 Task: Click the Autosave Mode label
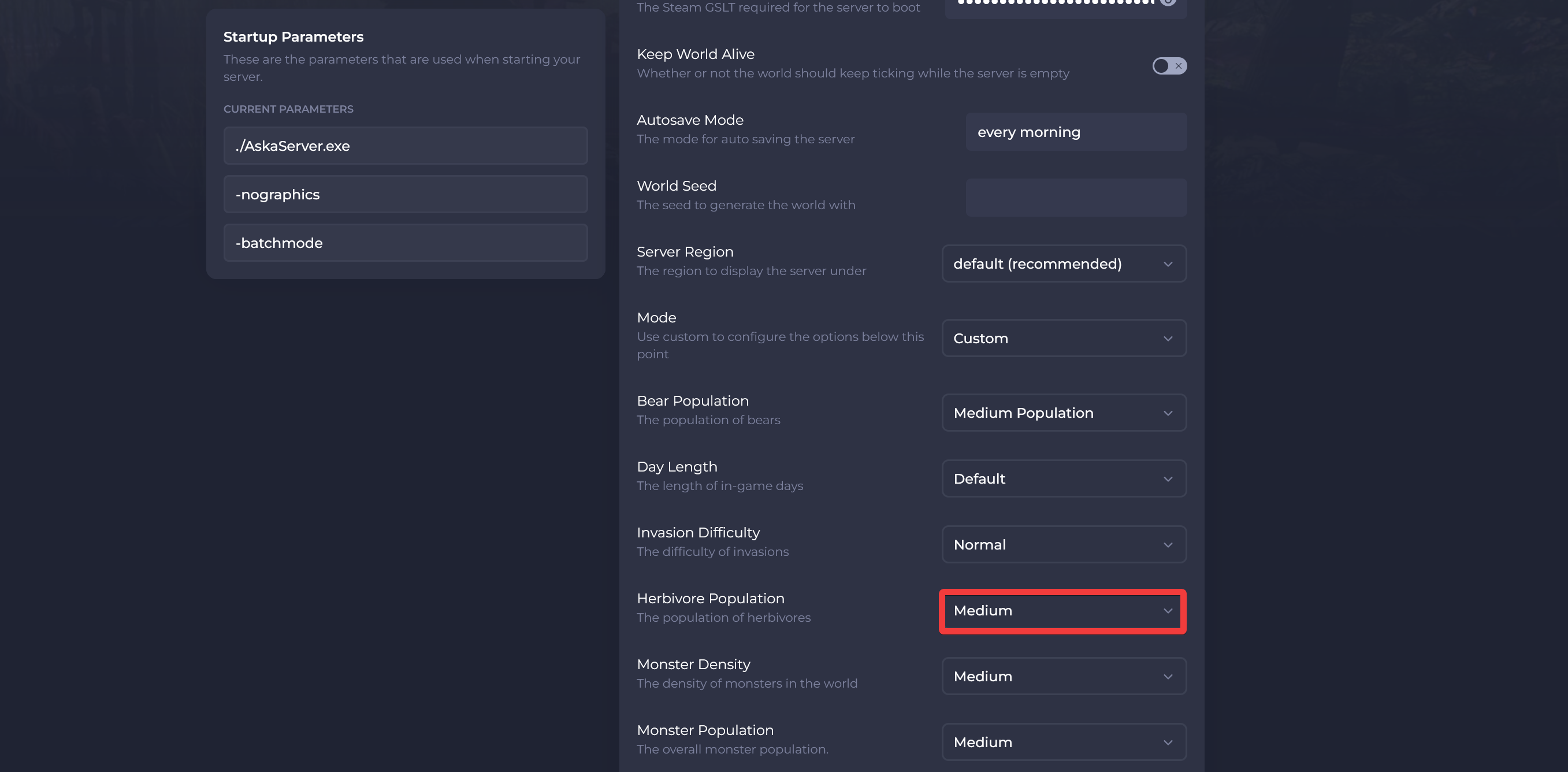click(690, 120)
